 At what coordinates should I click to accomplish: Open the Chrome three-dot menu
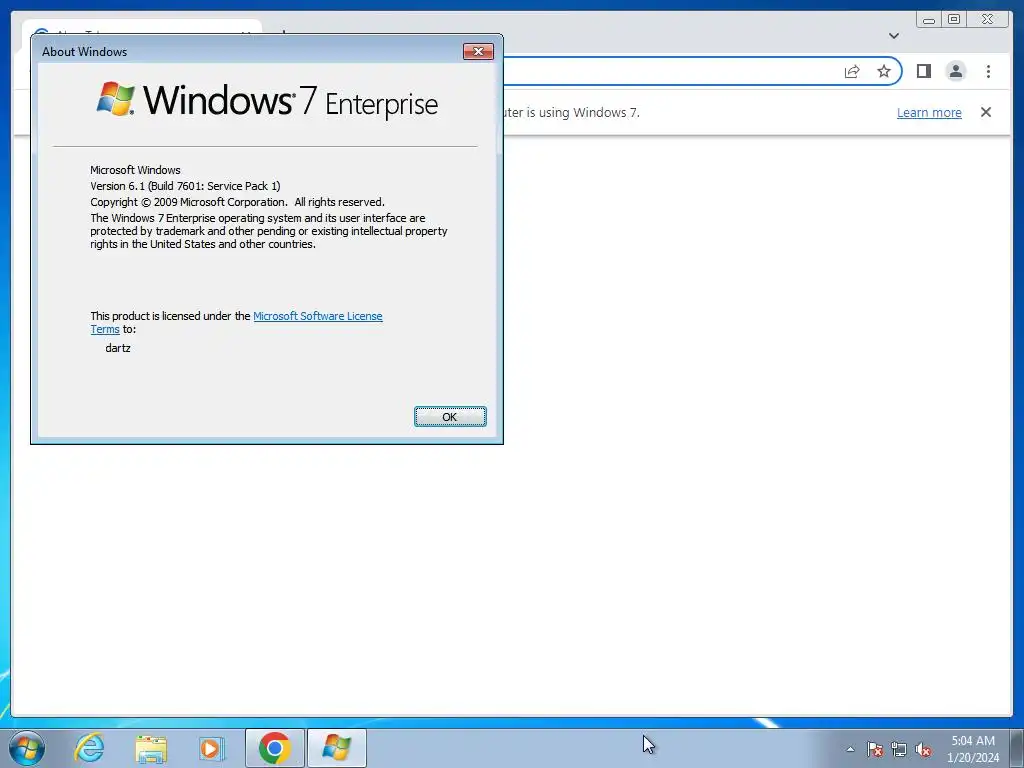coord(988,71)
